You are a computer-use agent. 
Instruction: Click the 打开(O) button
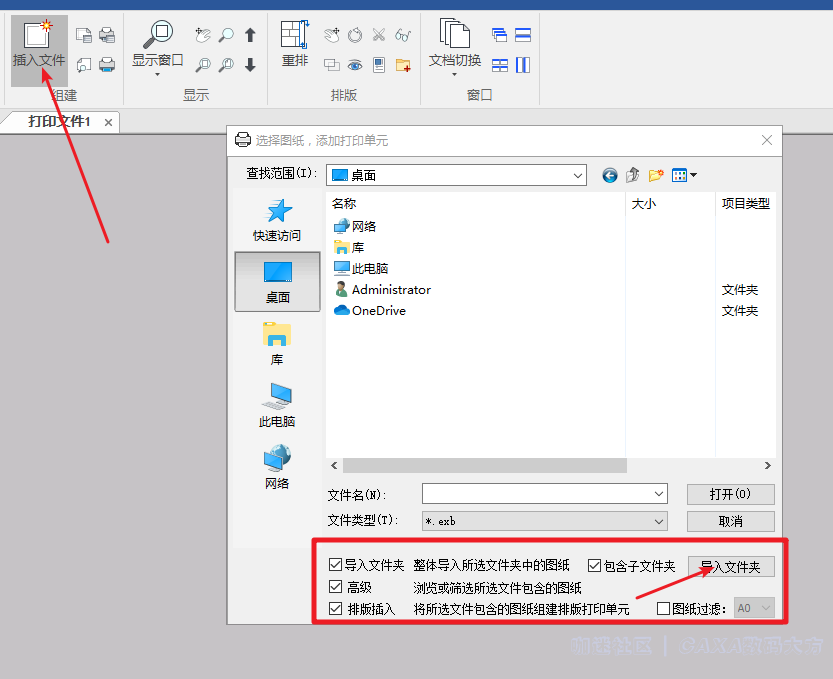click(x=730, y=494)
